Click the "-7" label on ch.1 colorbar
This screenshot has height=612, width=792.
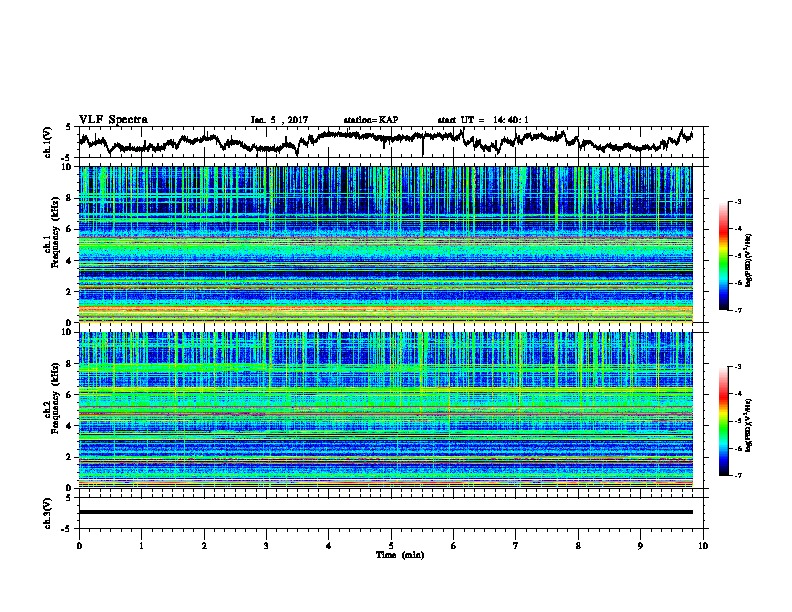pos(737,310)
